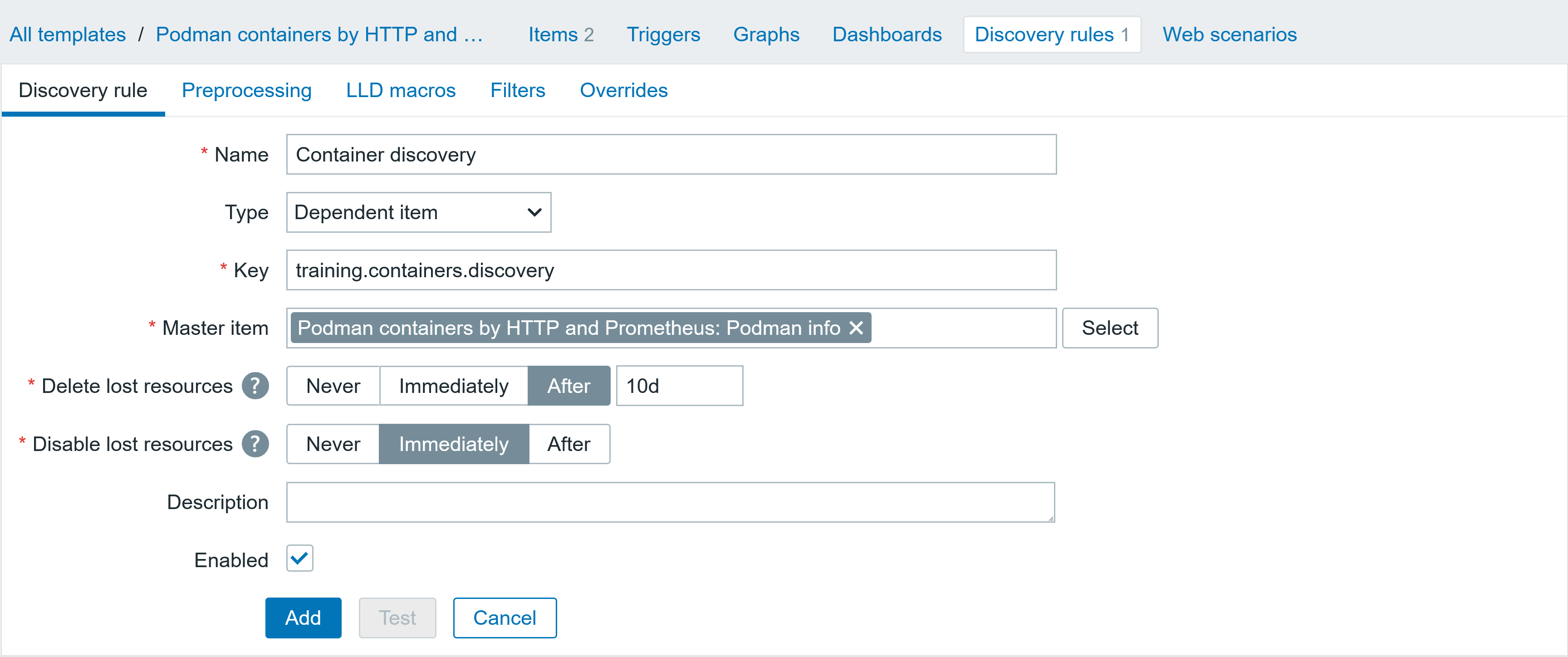
Task: Set Disable lost resources to After
Action: (568, 444)
